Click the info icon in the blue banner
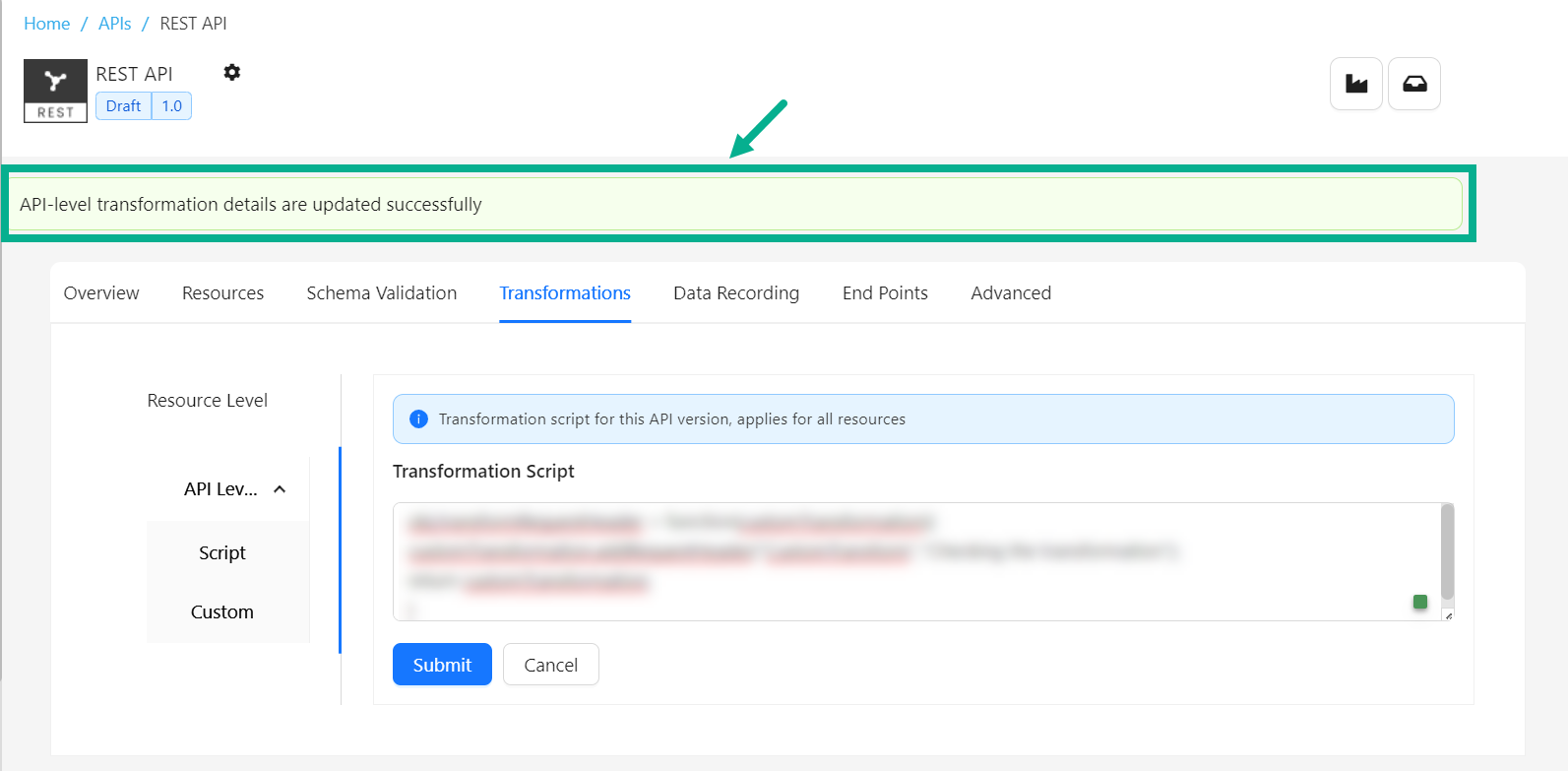 click(418, 419)
